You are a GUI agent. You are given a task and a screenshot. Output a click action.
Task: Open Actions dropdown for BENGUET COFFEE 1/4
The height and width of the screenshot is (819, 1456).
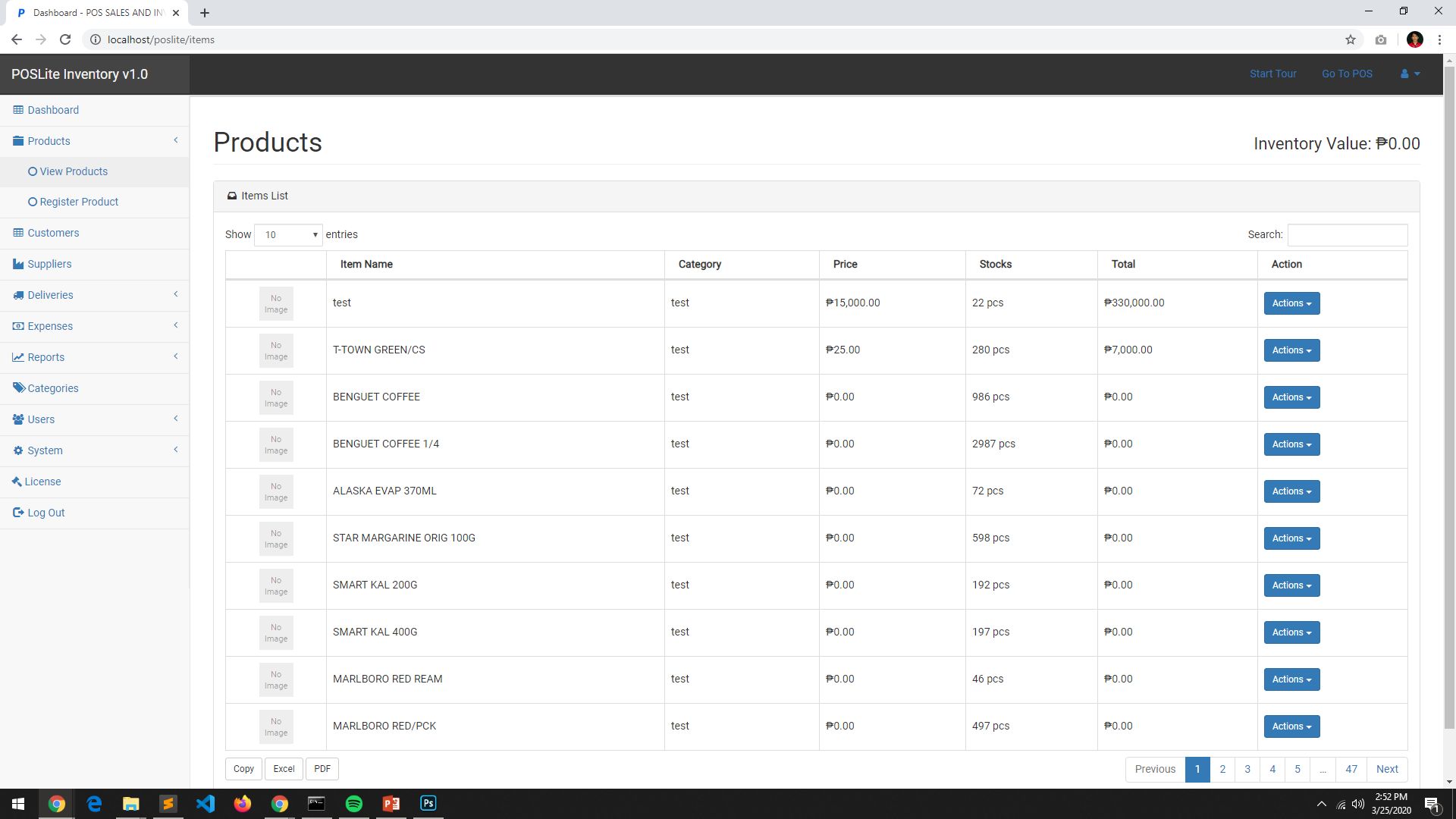1291,444
